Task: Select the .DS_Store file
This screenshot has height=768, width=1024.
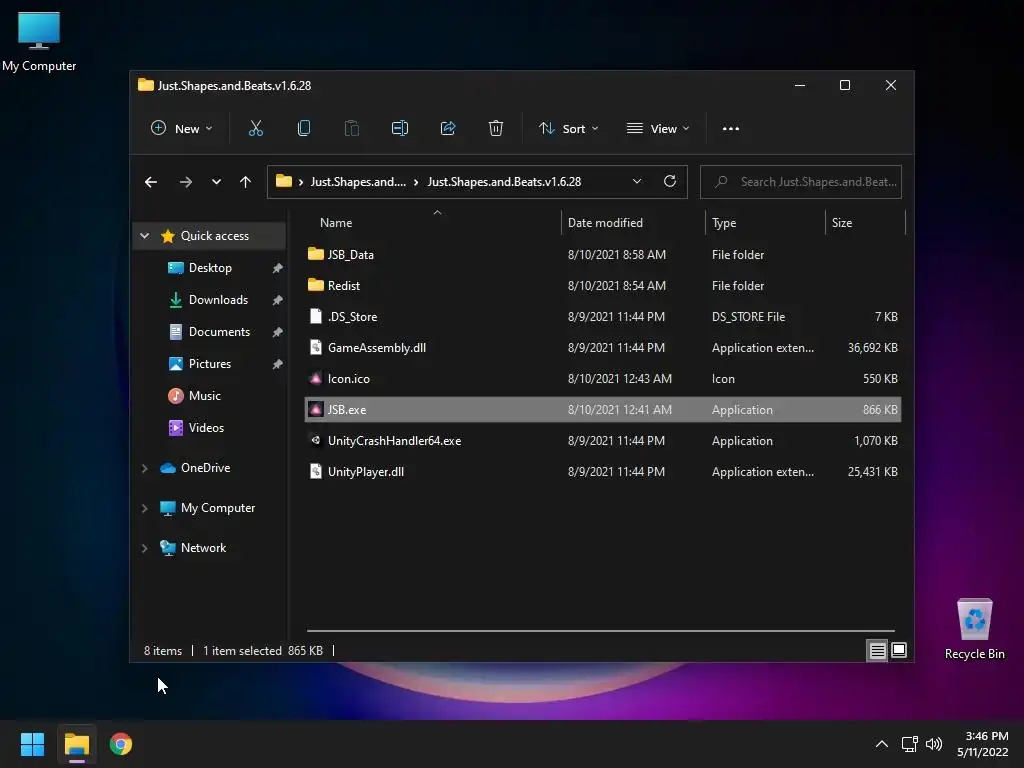Action: (x=603, y=317)
